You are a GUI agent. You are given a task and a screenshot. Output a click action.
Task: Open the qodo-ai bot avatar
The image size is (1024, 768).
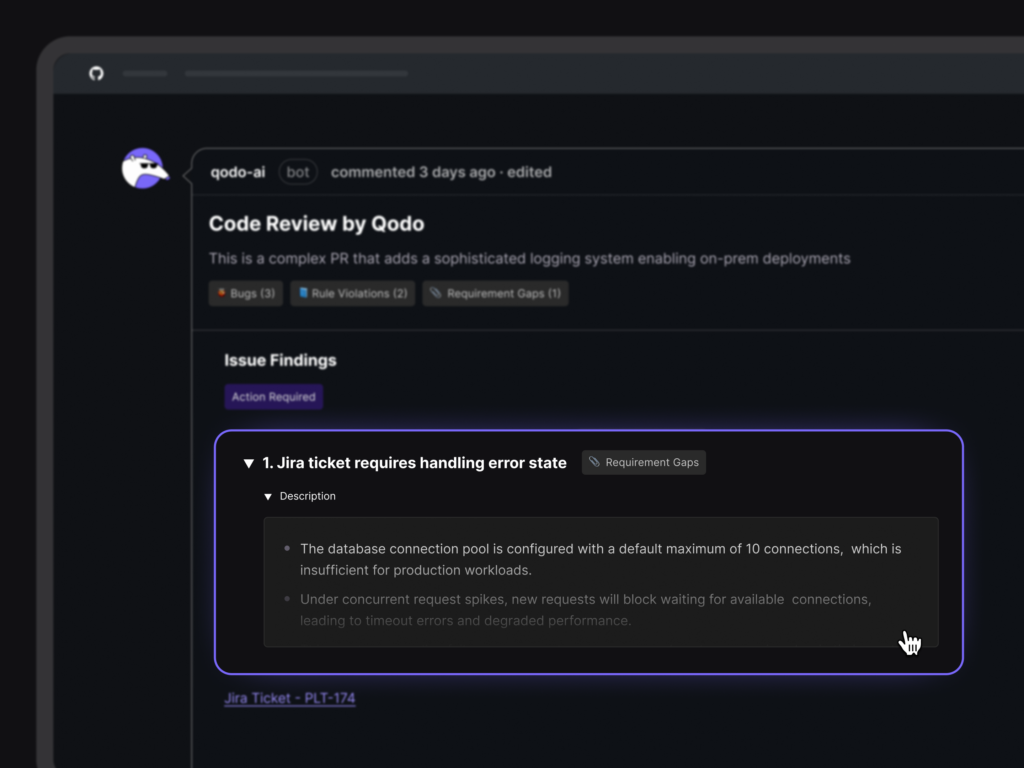pyautogui.click(x=143, y=168)
